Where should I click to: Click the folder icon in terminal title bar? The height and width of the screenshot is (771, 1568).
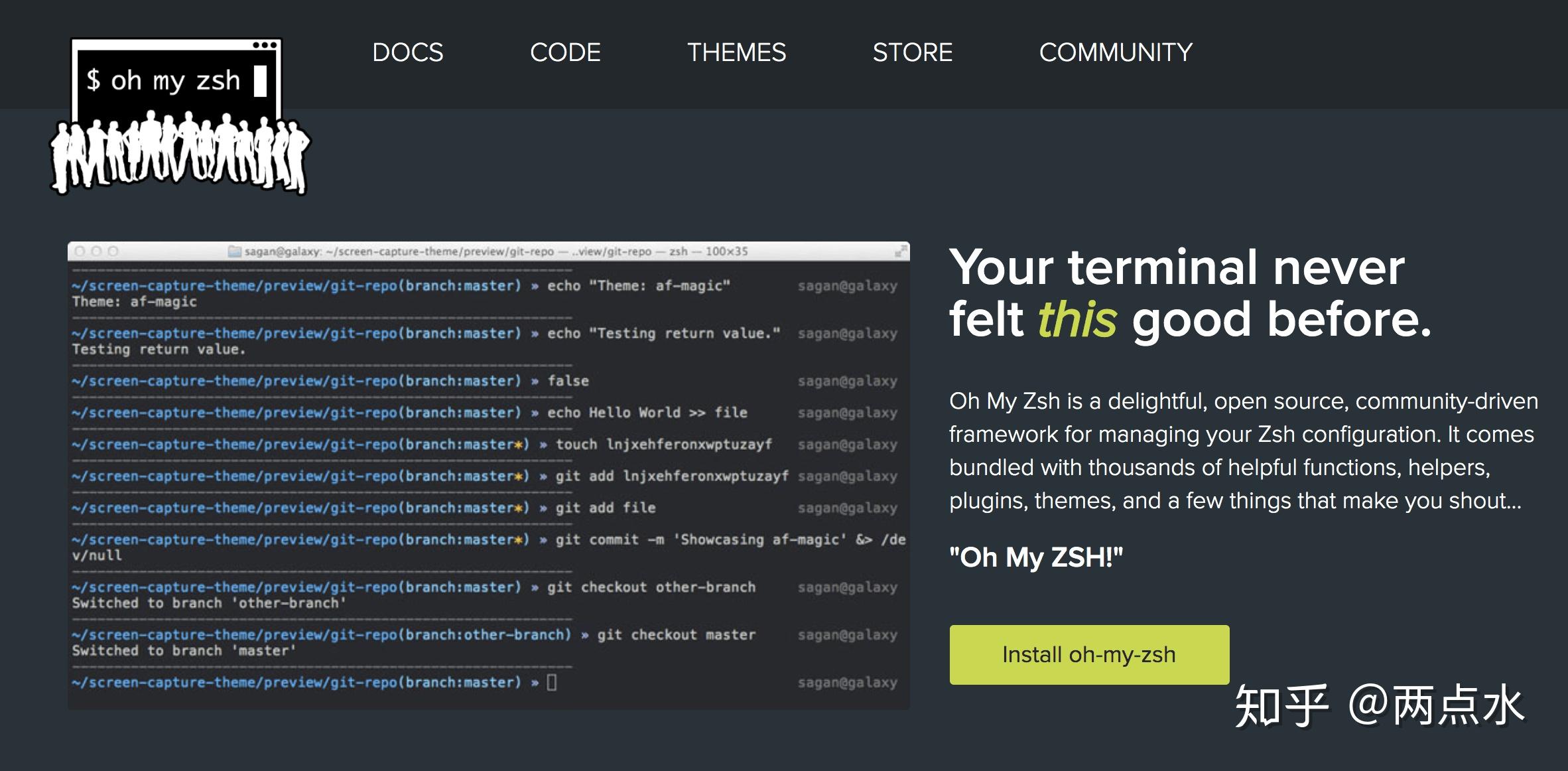pyautogui.click(x=234, y=251)
